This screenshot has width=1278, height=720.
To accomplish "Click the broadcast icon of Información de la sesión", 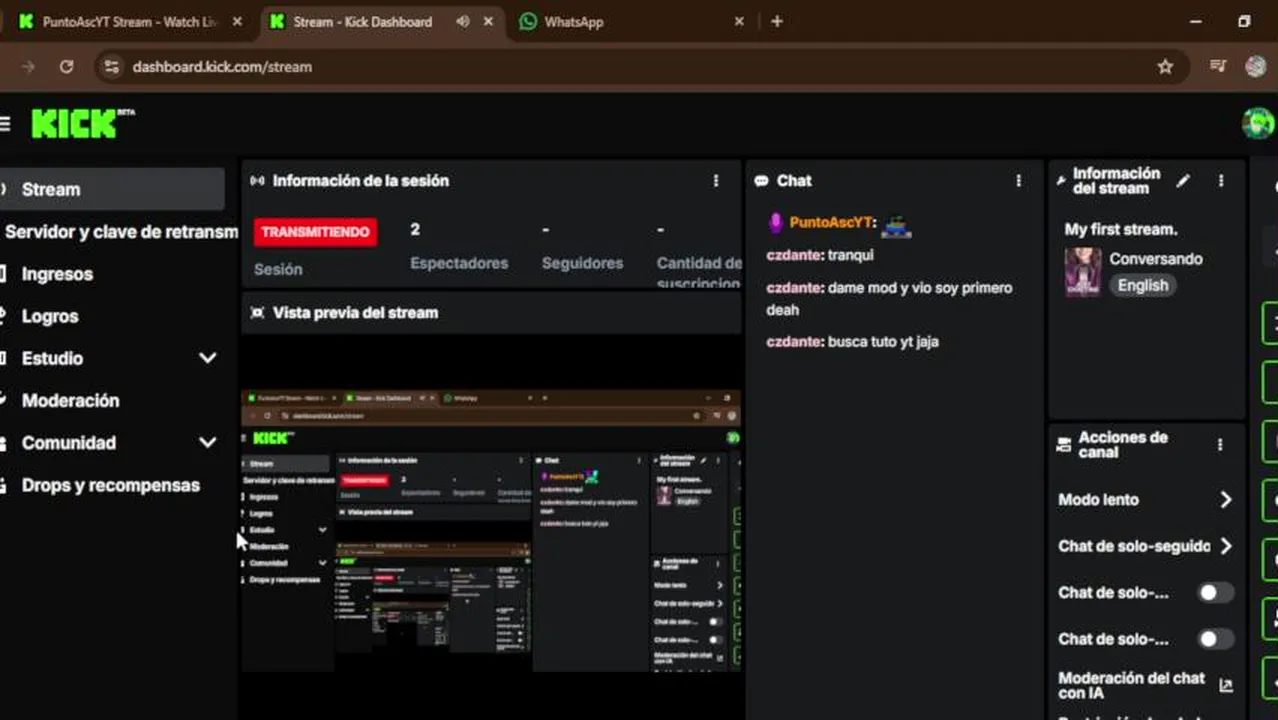I will (257, 181).
